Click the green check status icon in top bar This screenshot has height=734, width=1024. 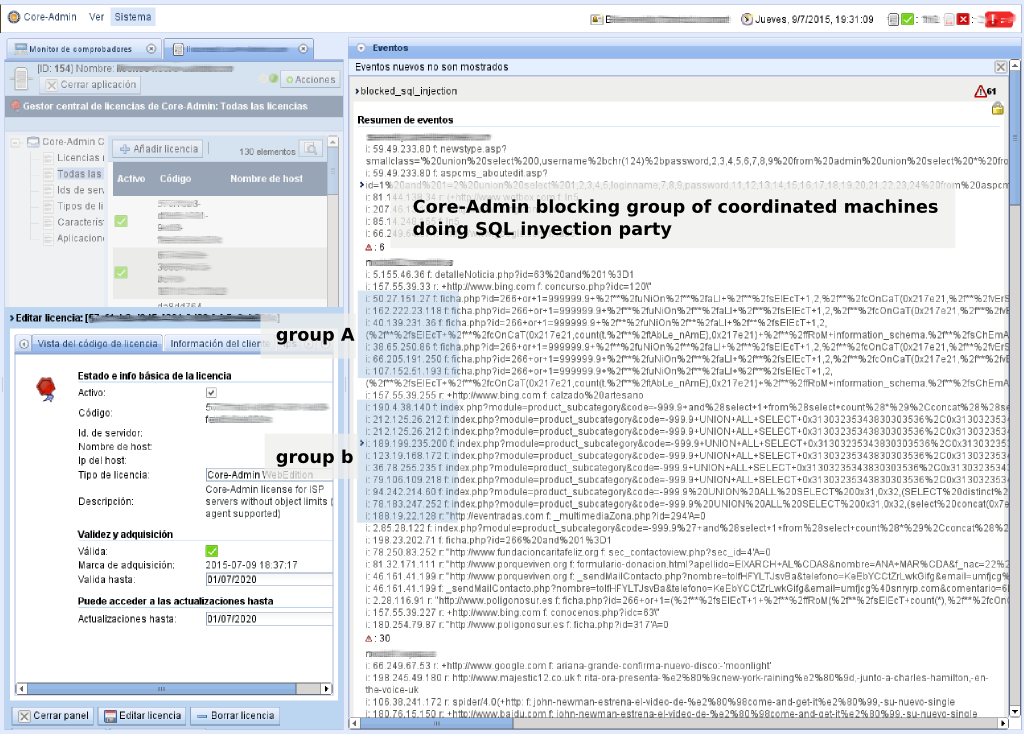pos(907,20)
